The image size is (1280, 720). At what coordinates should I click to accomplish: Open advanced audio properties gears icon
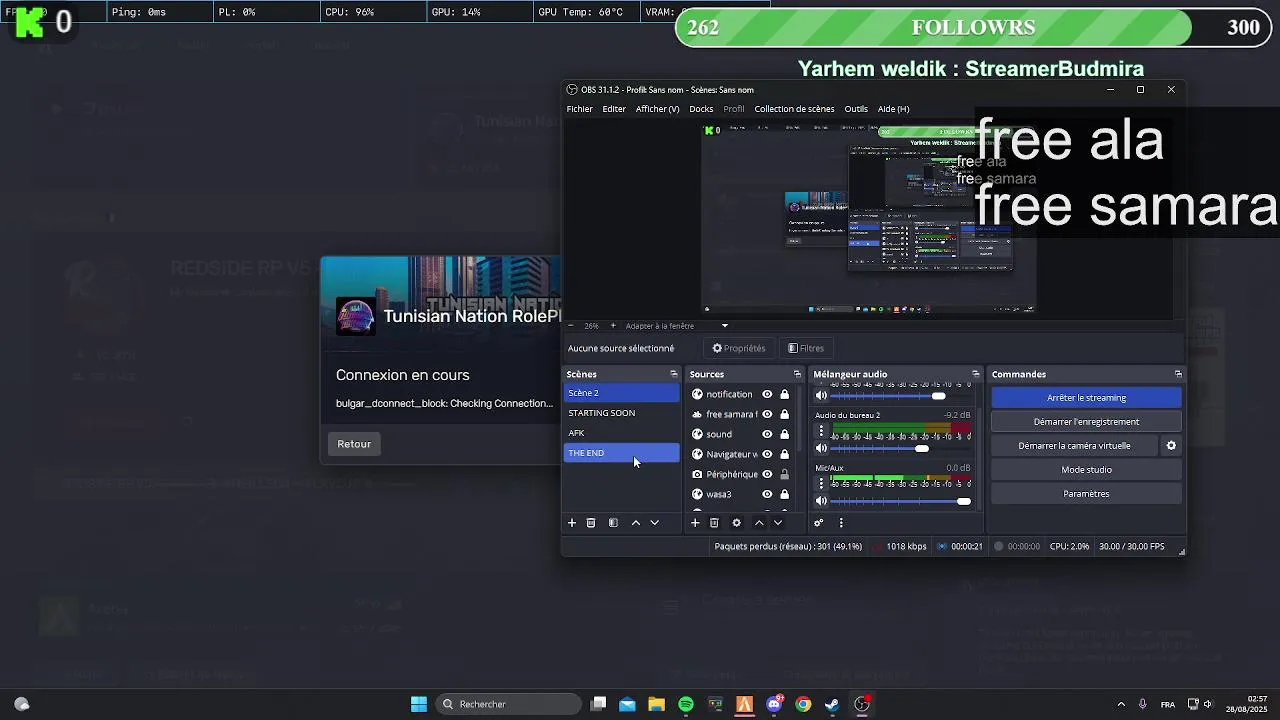tap(818, 523)
